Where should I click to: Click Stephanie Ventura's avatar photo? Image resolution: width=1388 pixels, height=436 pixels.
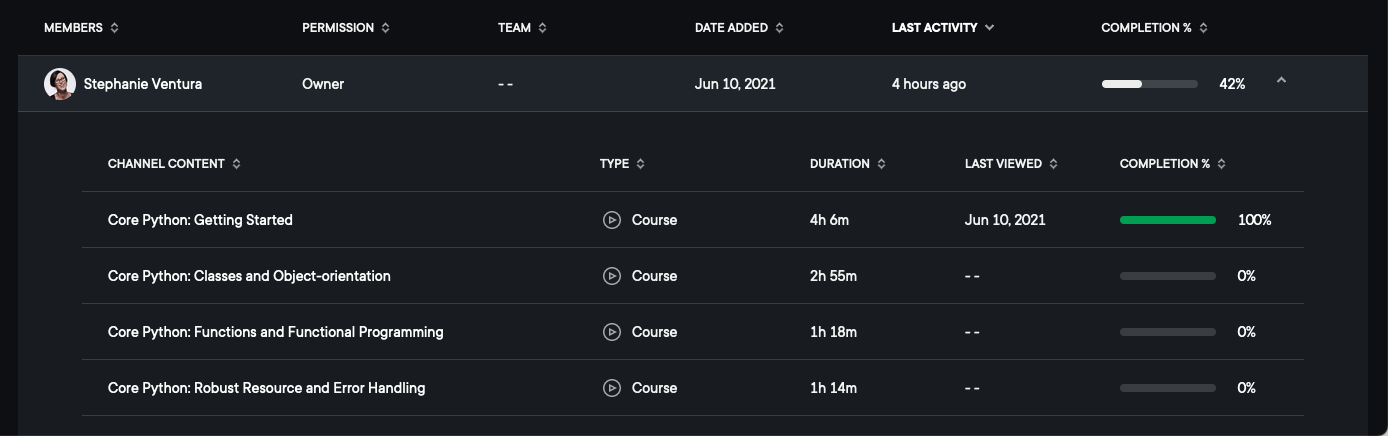tap(60, 84)
